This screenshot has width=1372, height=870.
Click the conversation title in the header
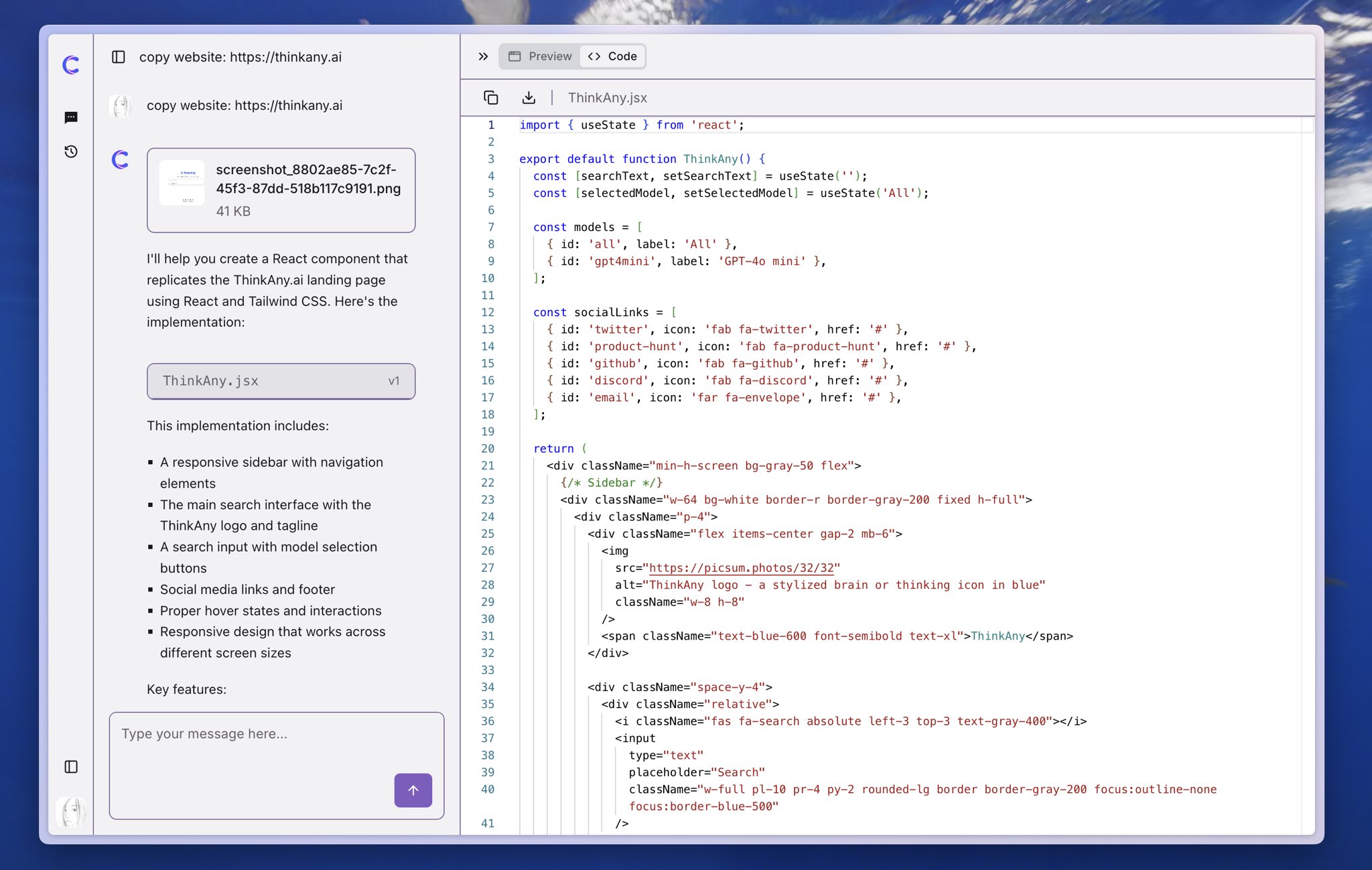[240, 57]
